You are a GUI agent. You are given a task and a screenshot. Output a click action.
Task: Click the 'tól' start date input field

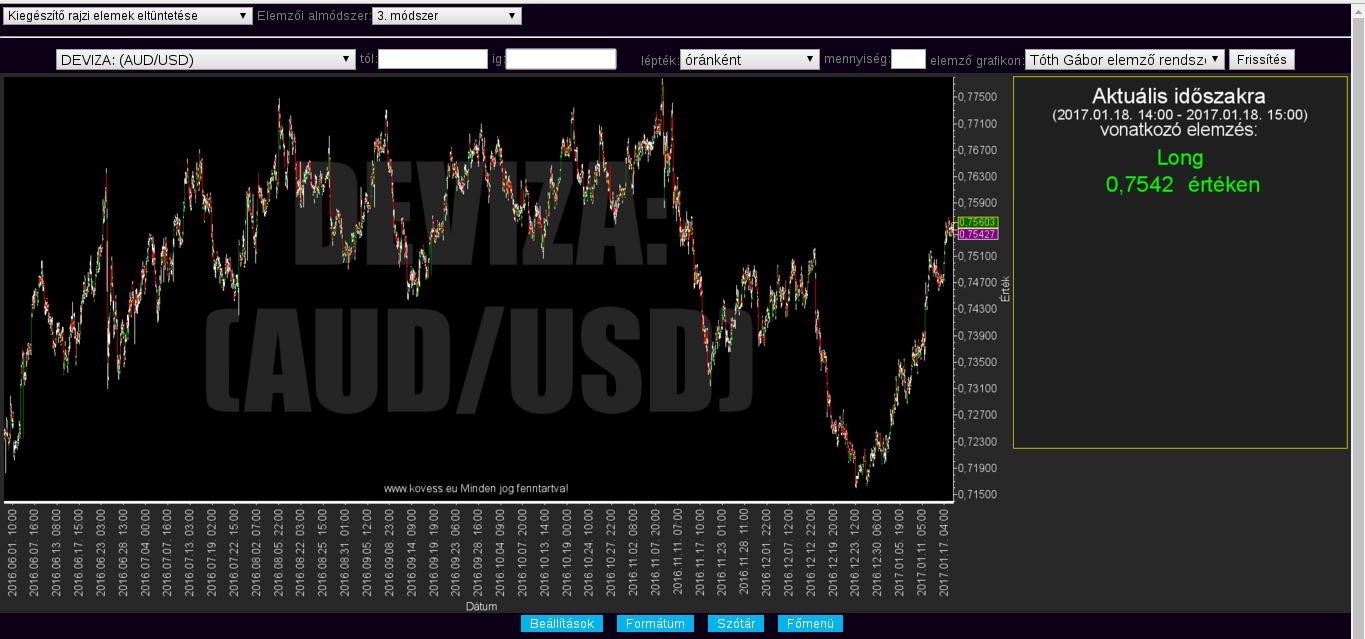432,60
